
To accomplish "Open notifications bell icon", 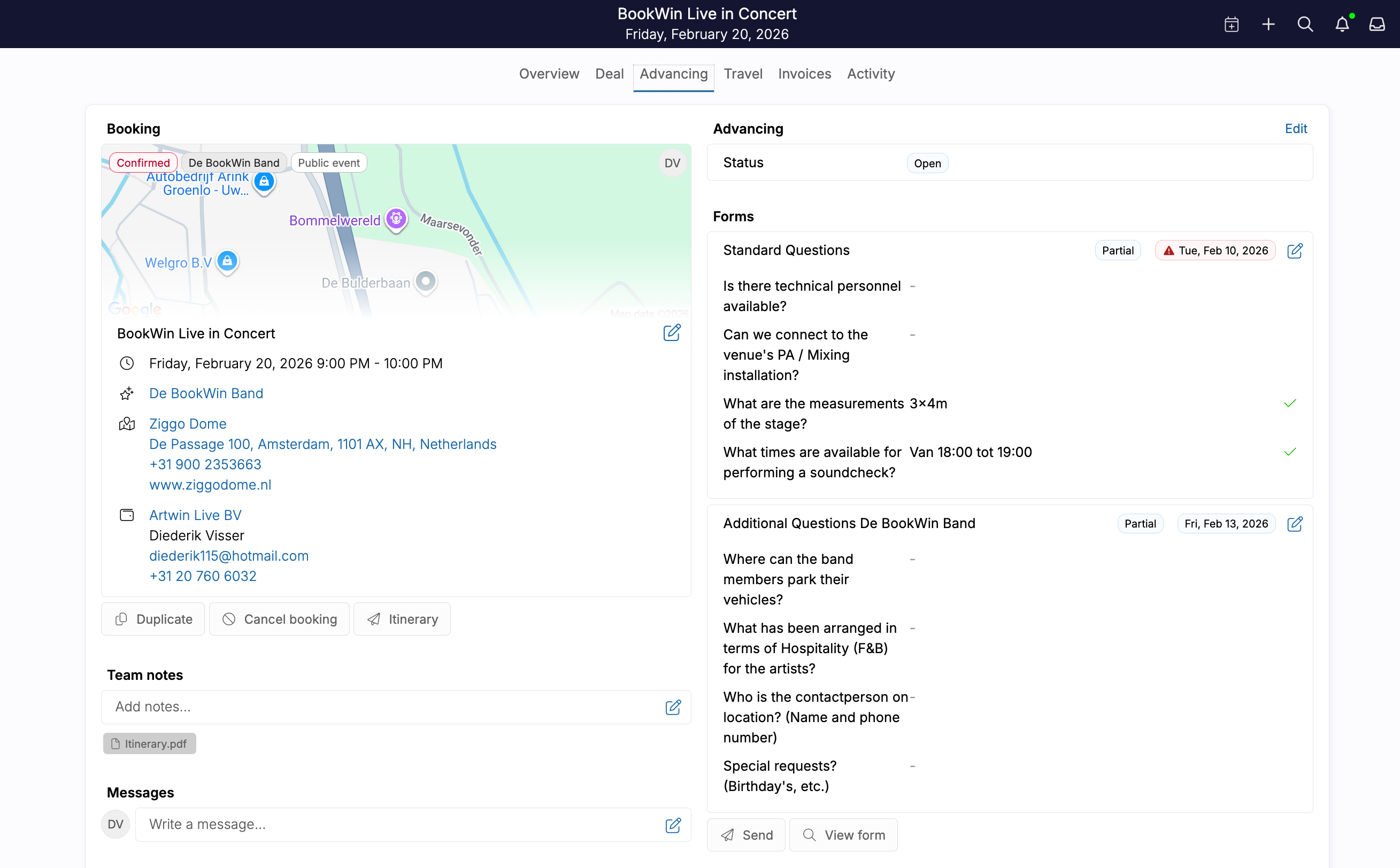I will (1341, 25).
